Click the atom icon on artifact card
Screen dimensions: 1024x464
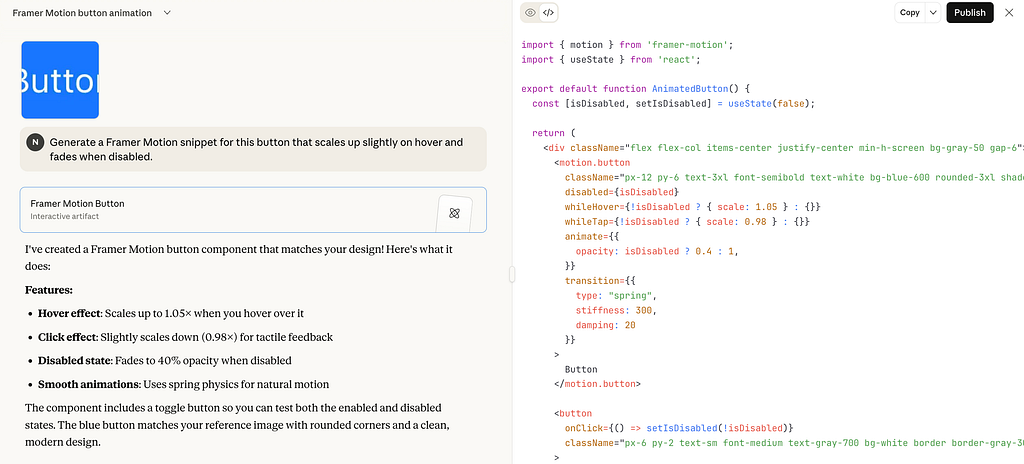(454, 213)
